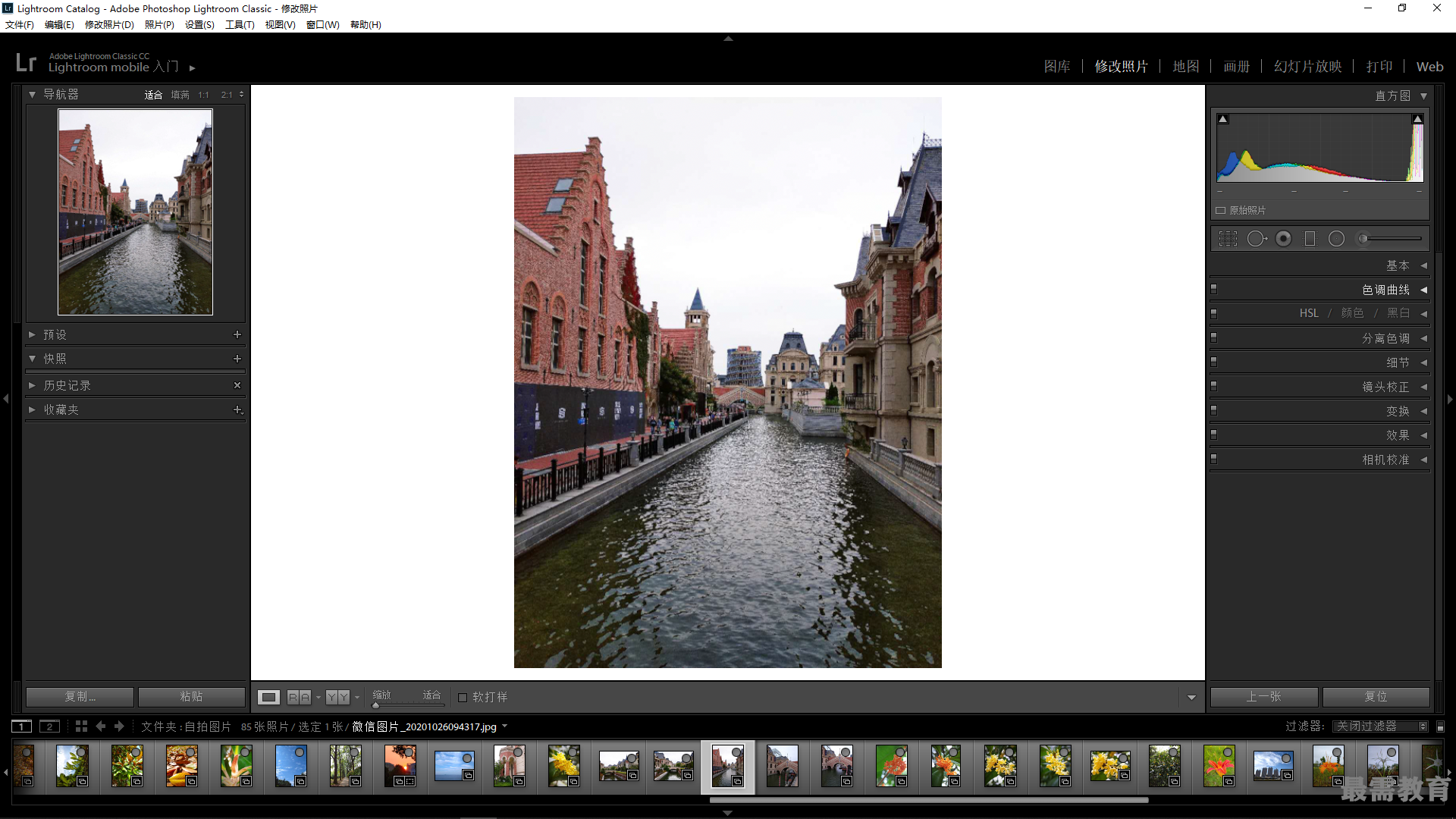1456x819 pixels.
Task: Select the sunset photo thumbnail in filmstrip
Action: click(x=400, y=765)
